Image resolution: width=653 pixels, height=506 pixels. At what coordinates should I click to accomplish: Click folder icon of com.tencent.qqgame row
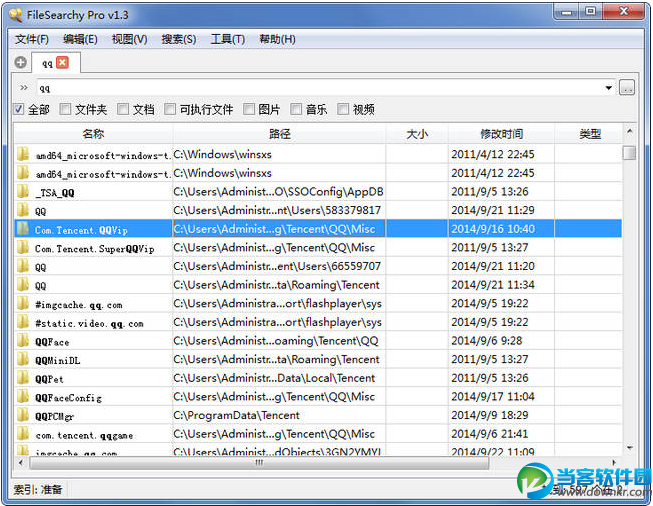pyautogui.click(x=23, y=434)
